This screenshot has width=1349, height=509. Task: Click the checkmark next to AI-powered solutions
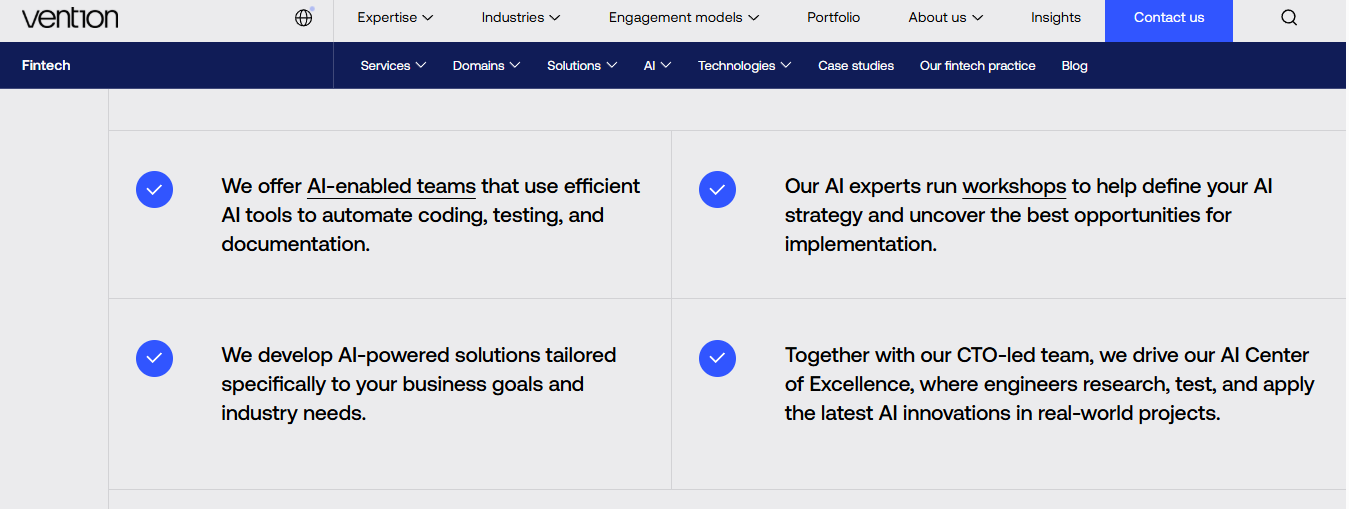point(154,358)
